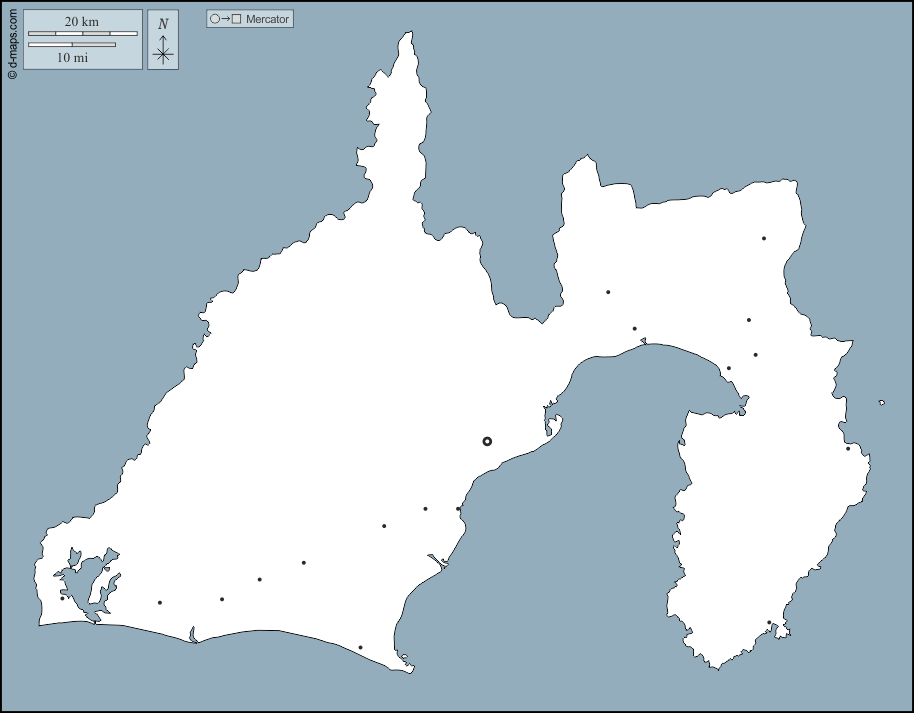This screenshot has height=713, width=914.
Task: Click the 10 mi scale bar
Action: (x=72, y=45)
